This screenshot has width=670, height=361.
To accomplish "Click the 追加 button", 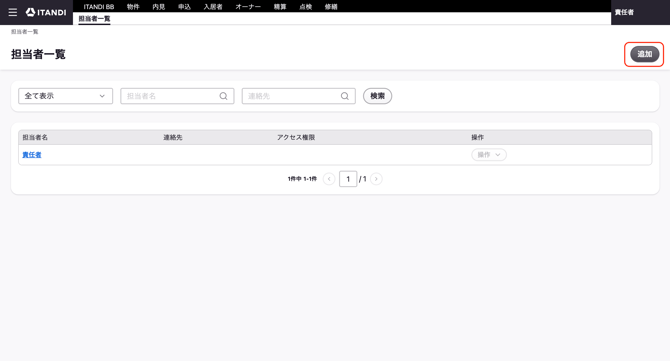I will (644, 54).
